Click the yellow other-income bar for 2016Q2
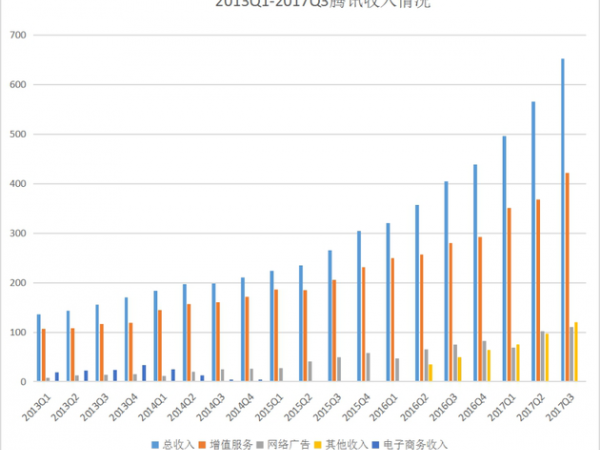This screenshot has width=600, height=450. tap(430, 373)
